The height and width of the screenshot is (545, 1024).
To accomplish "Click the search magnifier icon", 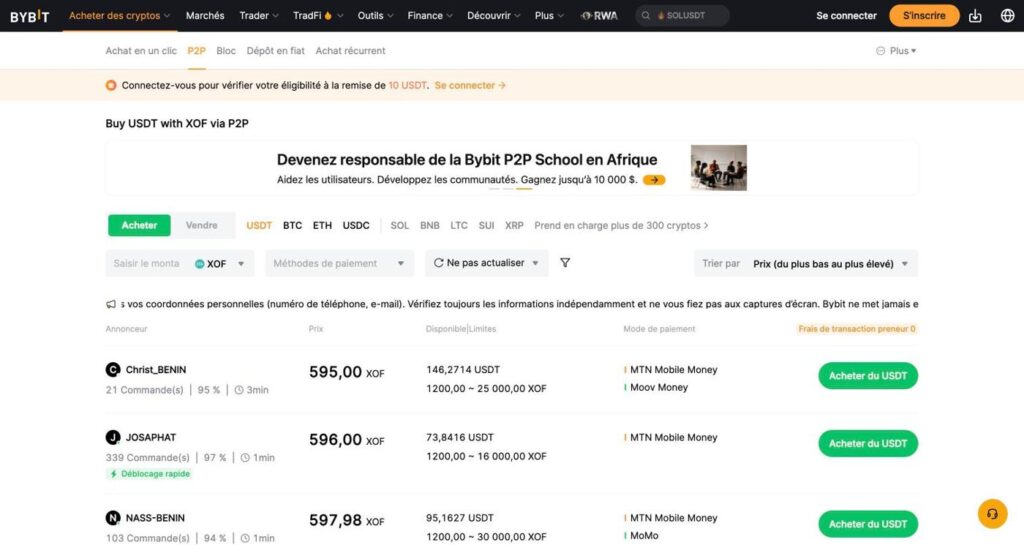I will click(x=645, y=16).
